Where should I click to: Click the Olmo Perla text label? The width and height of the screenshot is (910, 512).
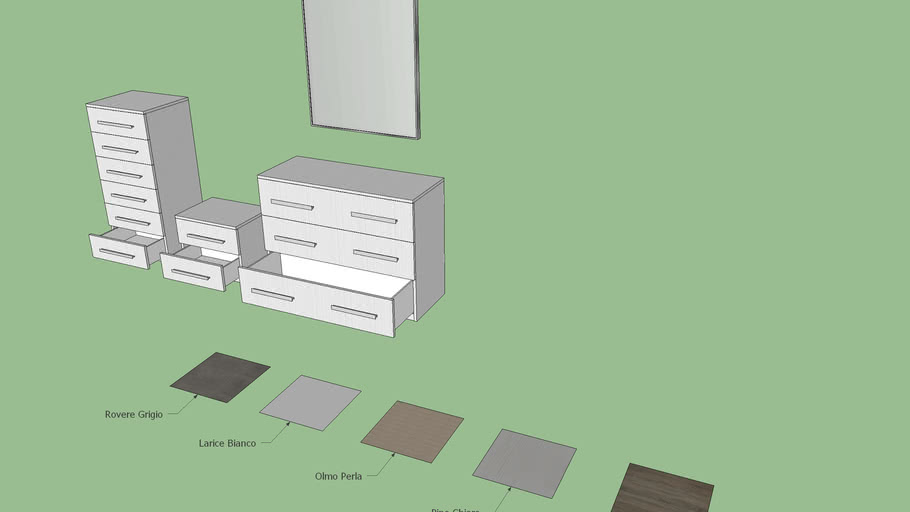coord(338,476)
